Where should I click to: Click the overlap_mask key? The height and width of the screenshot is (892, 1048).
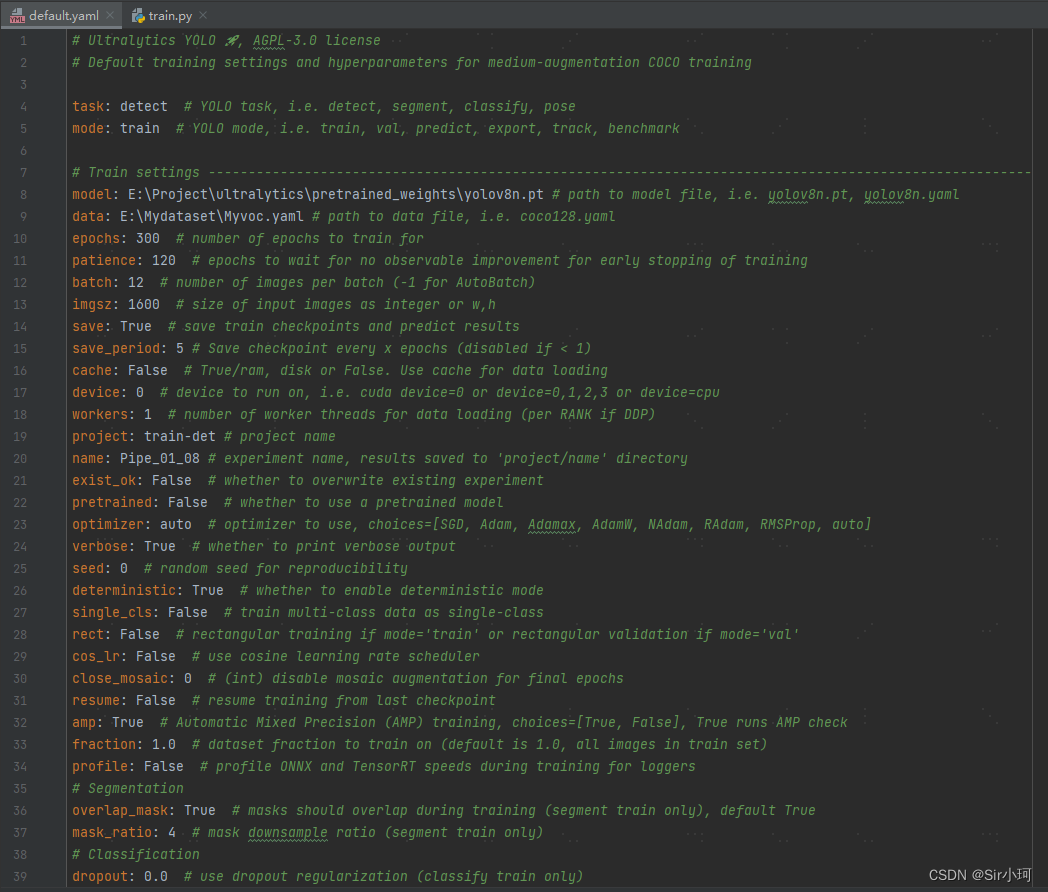tap(120, 811)
